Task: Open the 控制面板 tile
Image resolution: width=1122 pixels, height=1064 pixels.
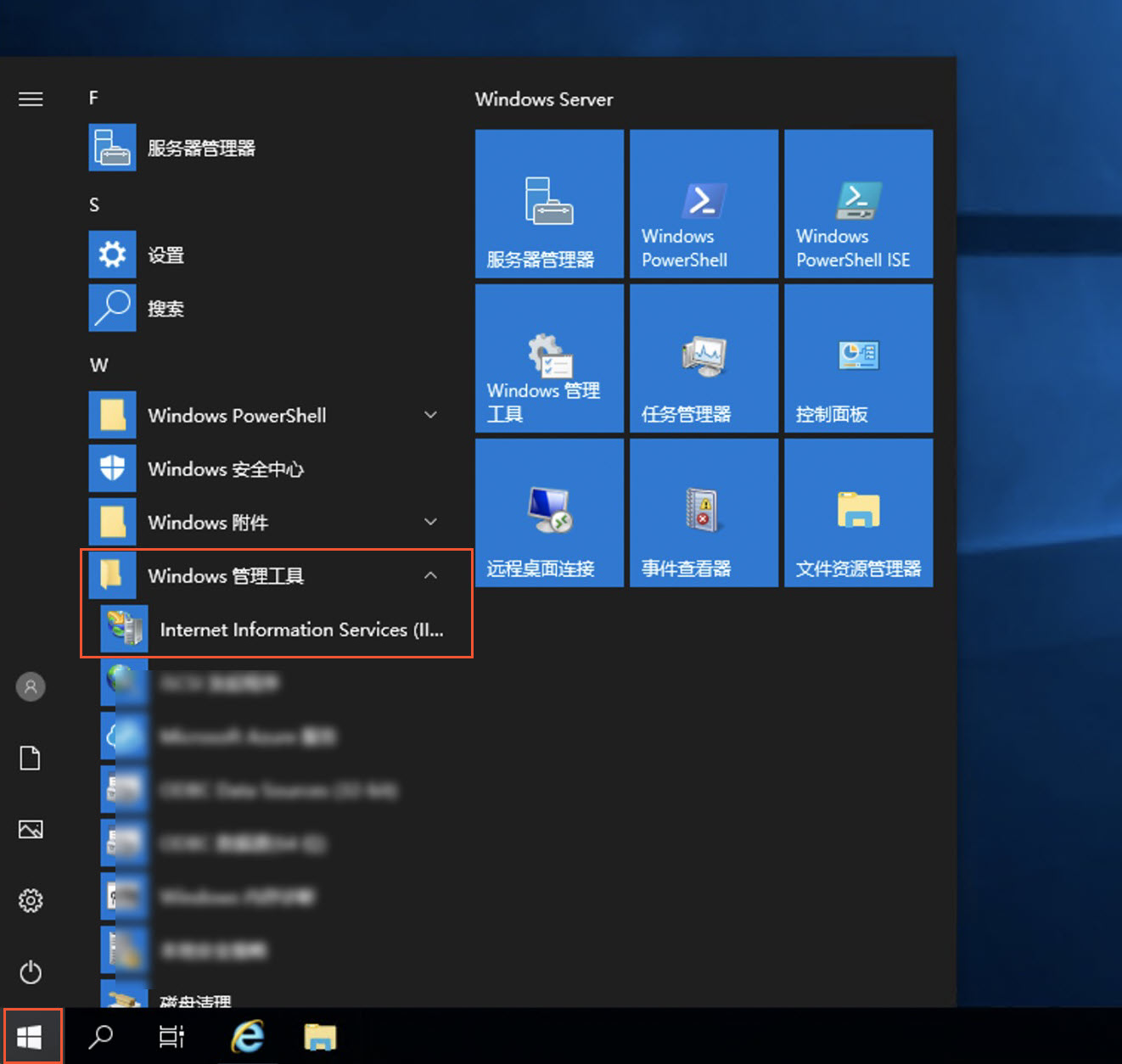Action: point(858,358)
